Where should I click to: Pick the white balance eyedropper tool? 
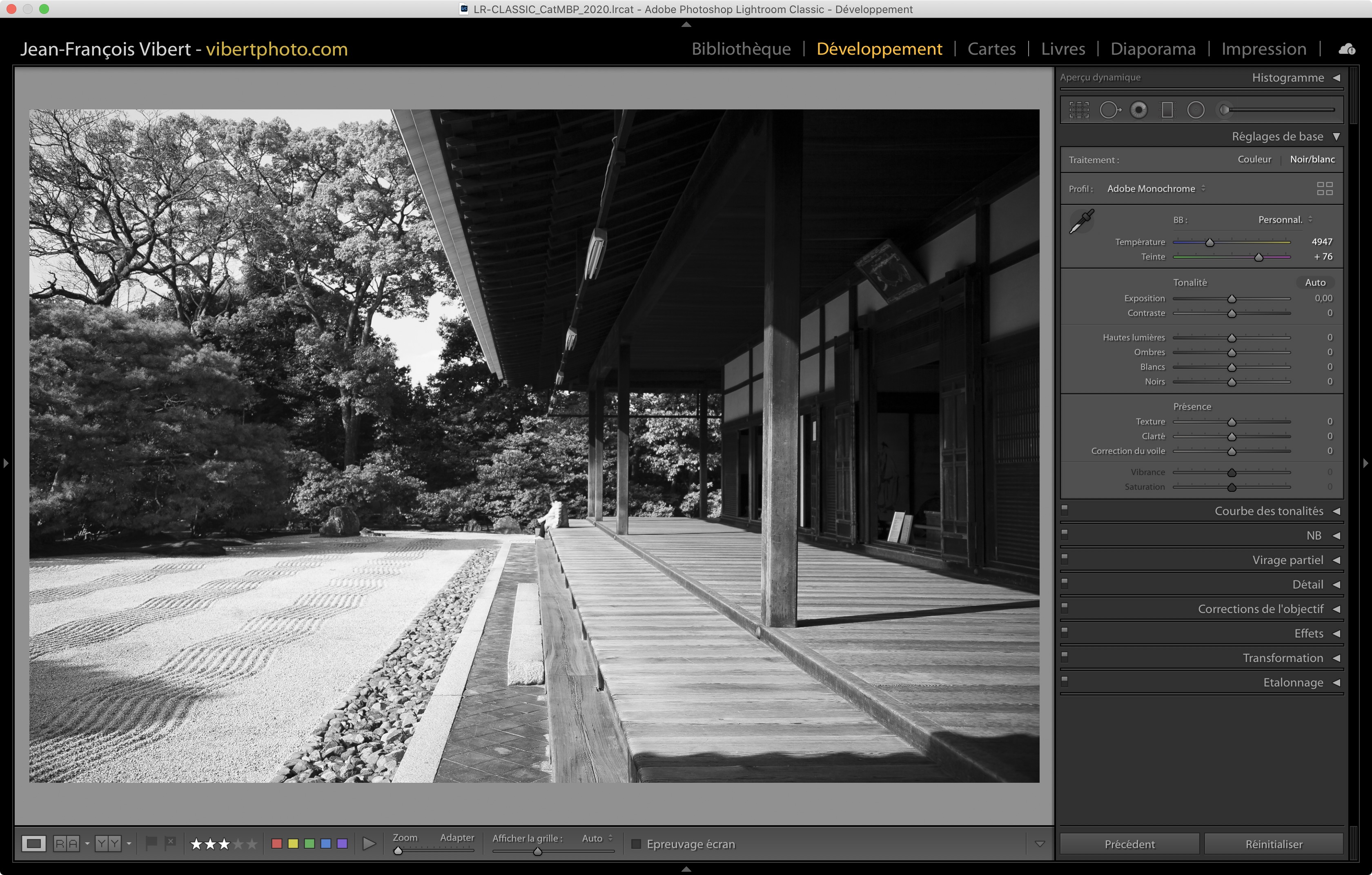1081,222
